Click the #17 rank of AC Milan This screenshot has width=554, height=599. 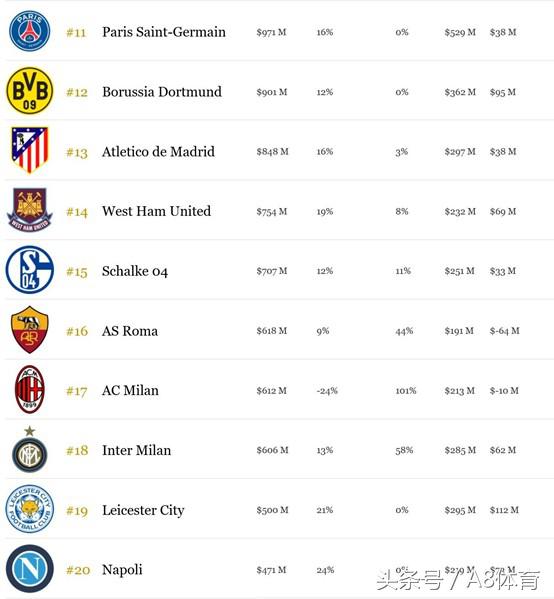click(77, 391)
